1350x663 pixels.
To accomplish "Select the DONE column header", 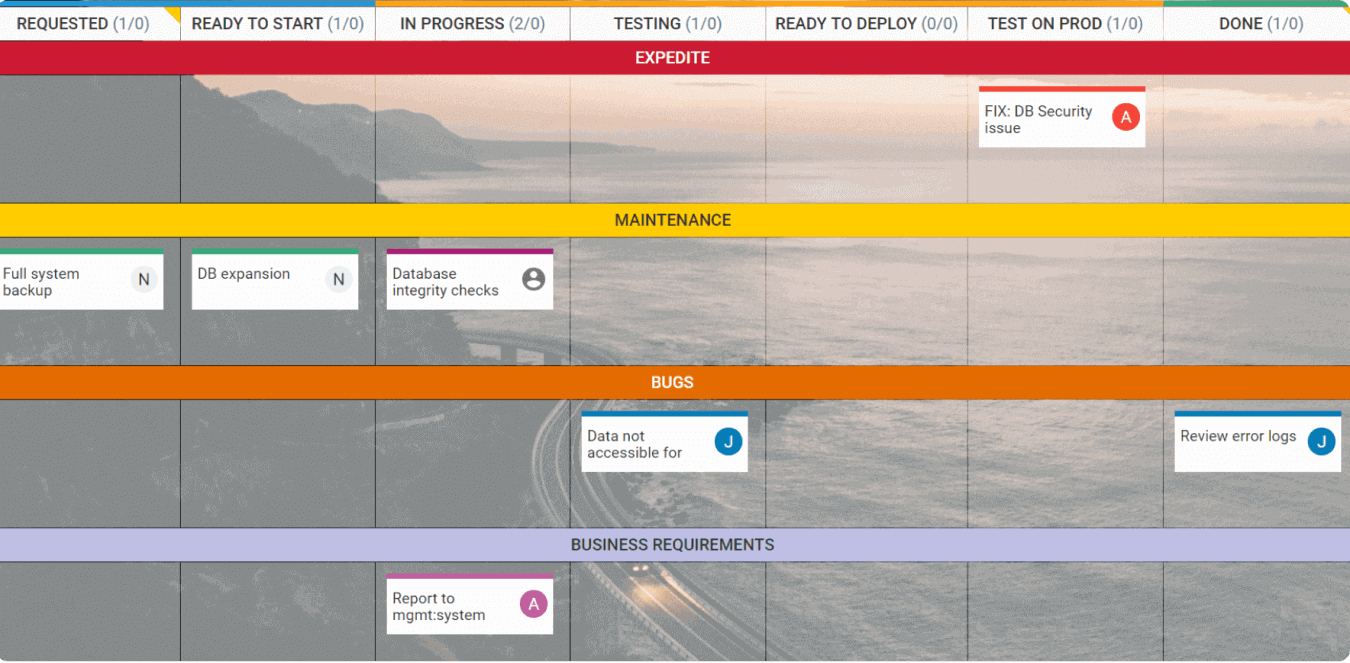I will (x=1255, y=23).
